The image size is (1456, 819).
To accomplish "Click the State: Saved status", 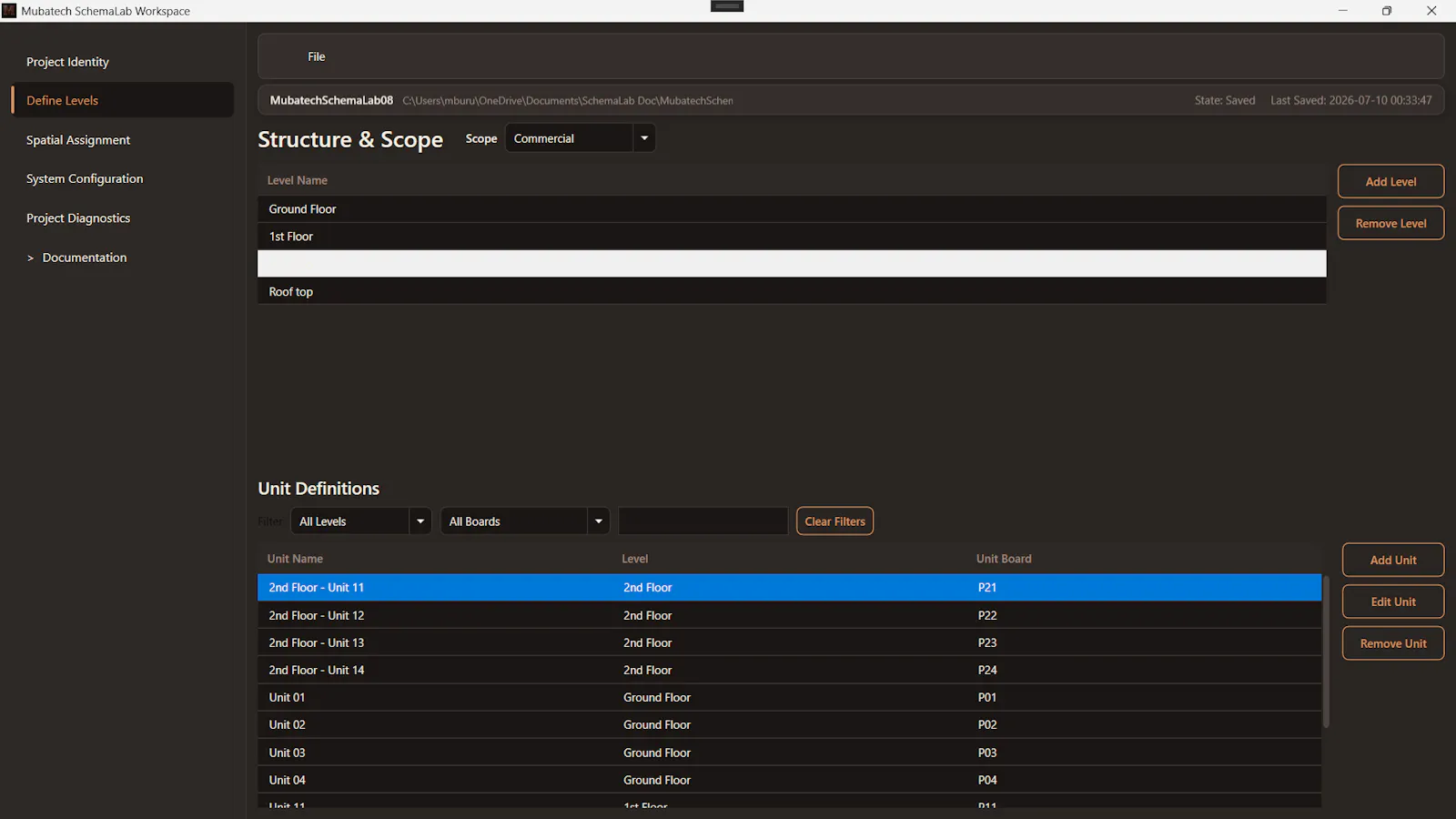I will (1225, 100).
